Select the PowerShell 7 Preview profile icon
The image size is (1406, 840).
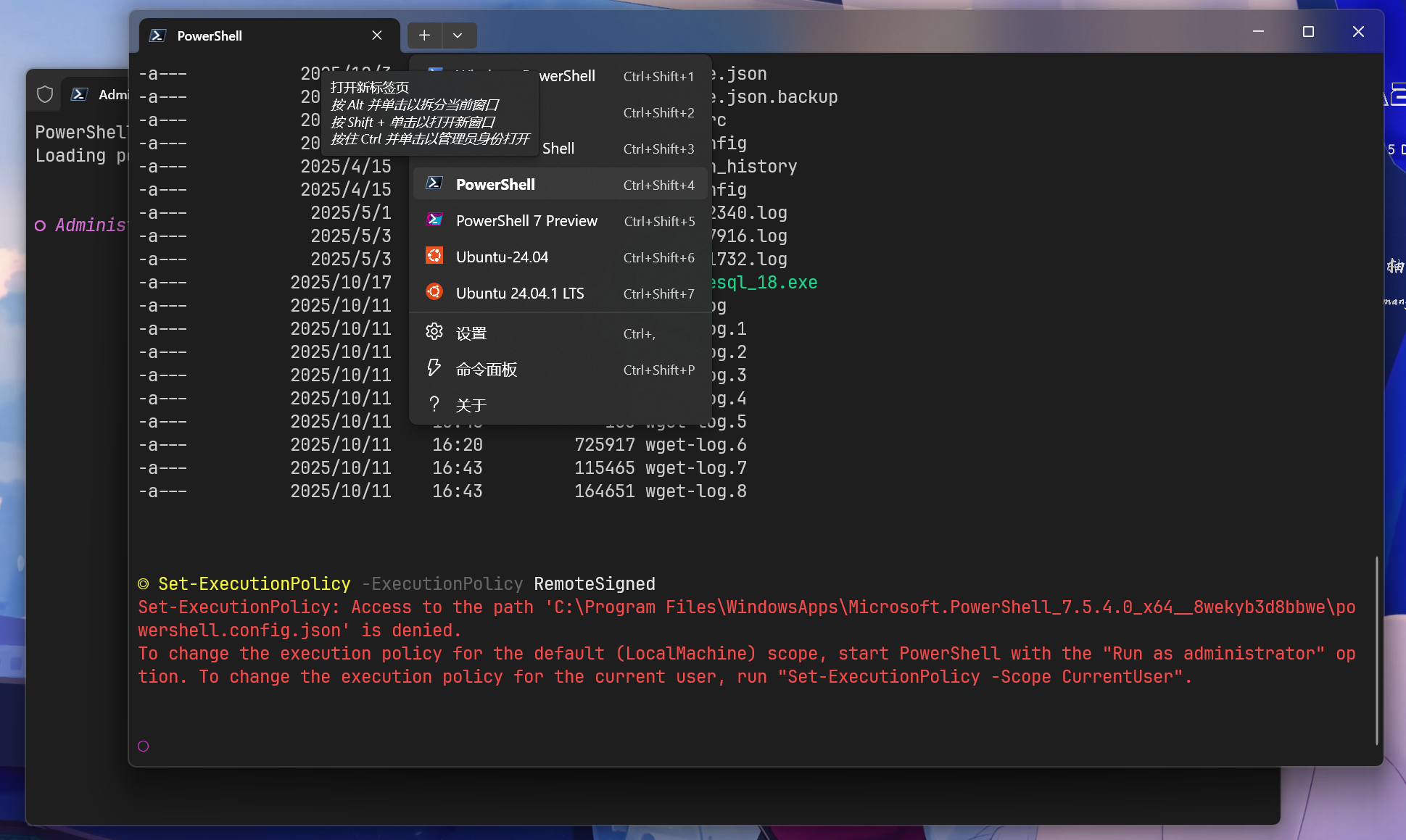click(435, 220)
